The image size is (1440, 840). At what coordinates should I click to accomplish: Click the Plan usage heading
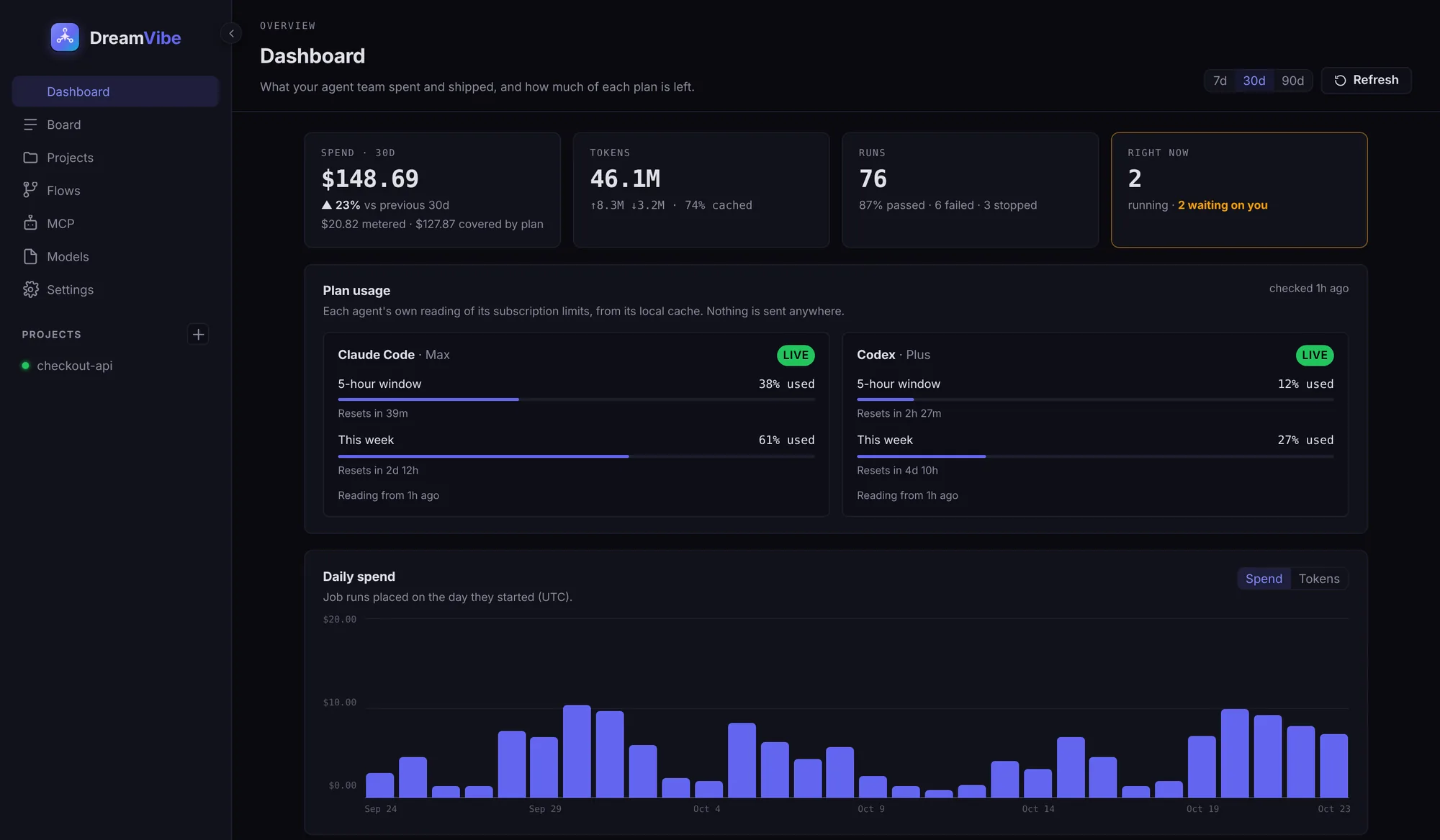click(356, 290)
